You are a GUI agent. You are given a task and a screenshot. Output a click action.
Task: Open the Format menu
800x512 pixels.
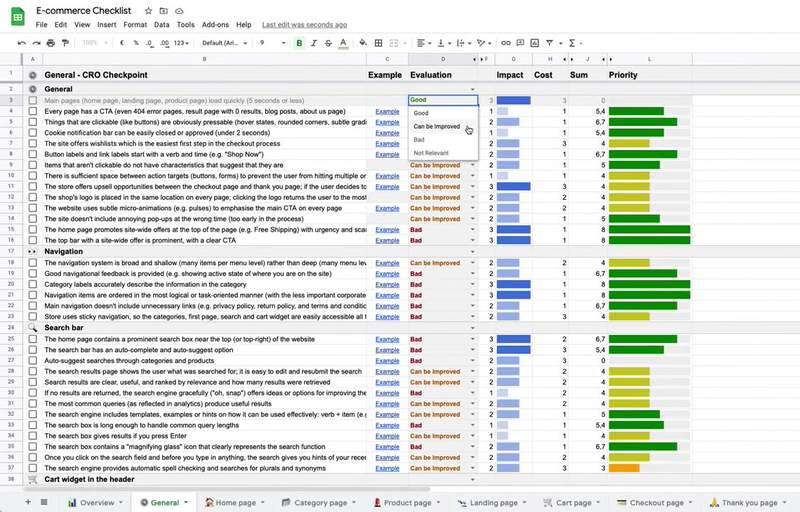point(135,24)
